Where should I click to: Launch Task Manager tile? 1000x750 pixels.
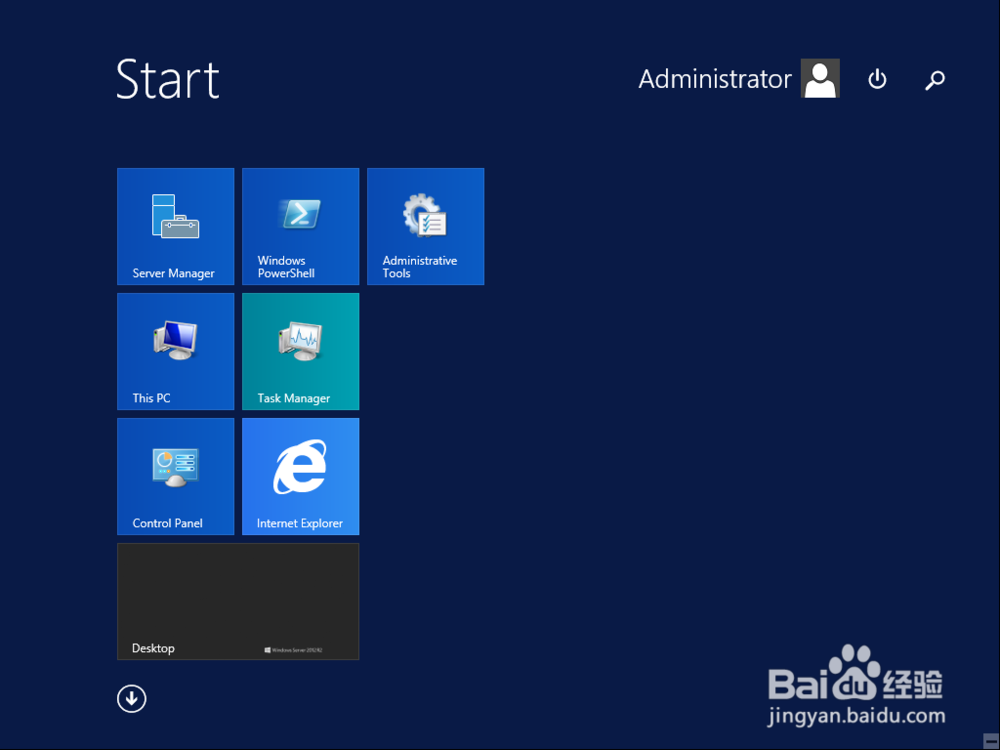pos(300,351)
